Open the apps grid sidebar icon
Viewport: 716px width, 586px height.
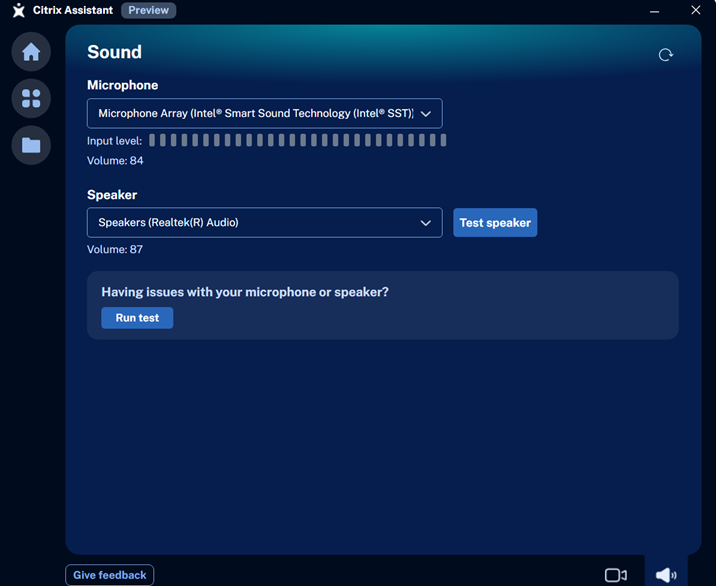pyautogui.click(x=31, y=98)
